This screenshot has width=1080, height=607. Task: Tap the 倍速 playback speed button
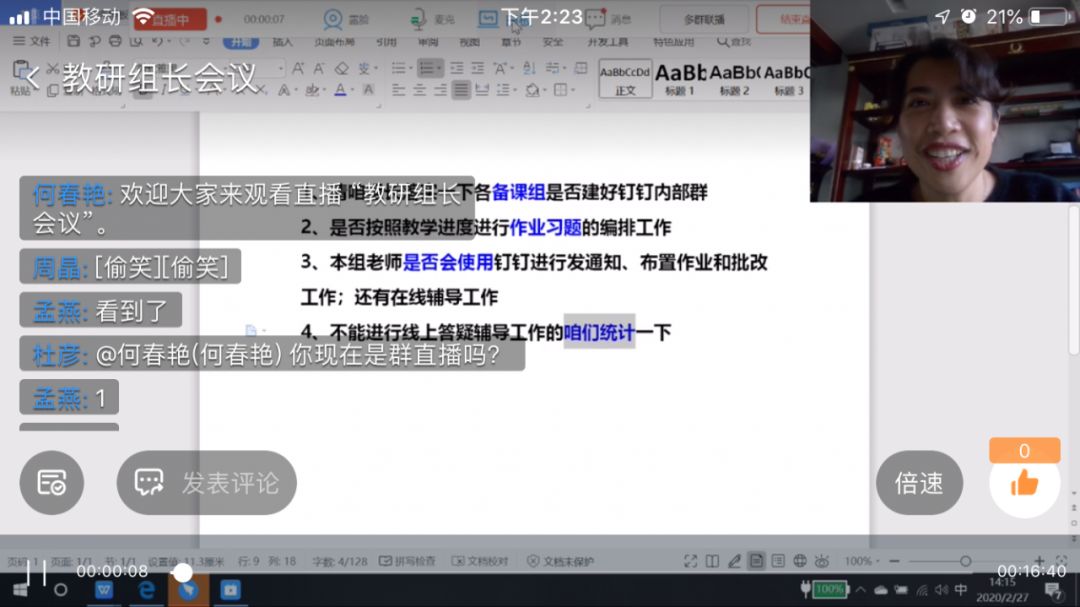(919, 482)
